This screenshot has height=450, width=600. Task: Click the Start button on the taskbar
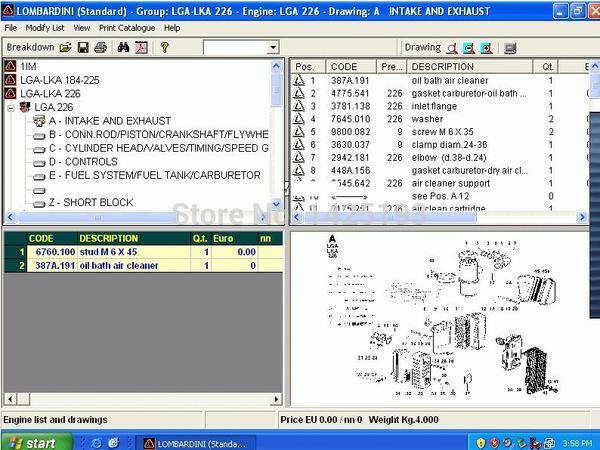pyautogui.click(x=36, y=442)
